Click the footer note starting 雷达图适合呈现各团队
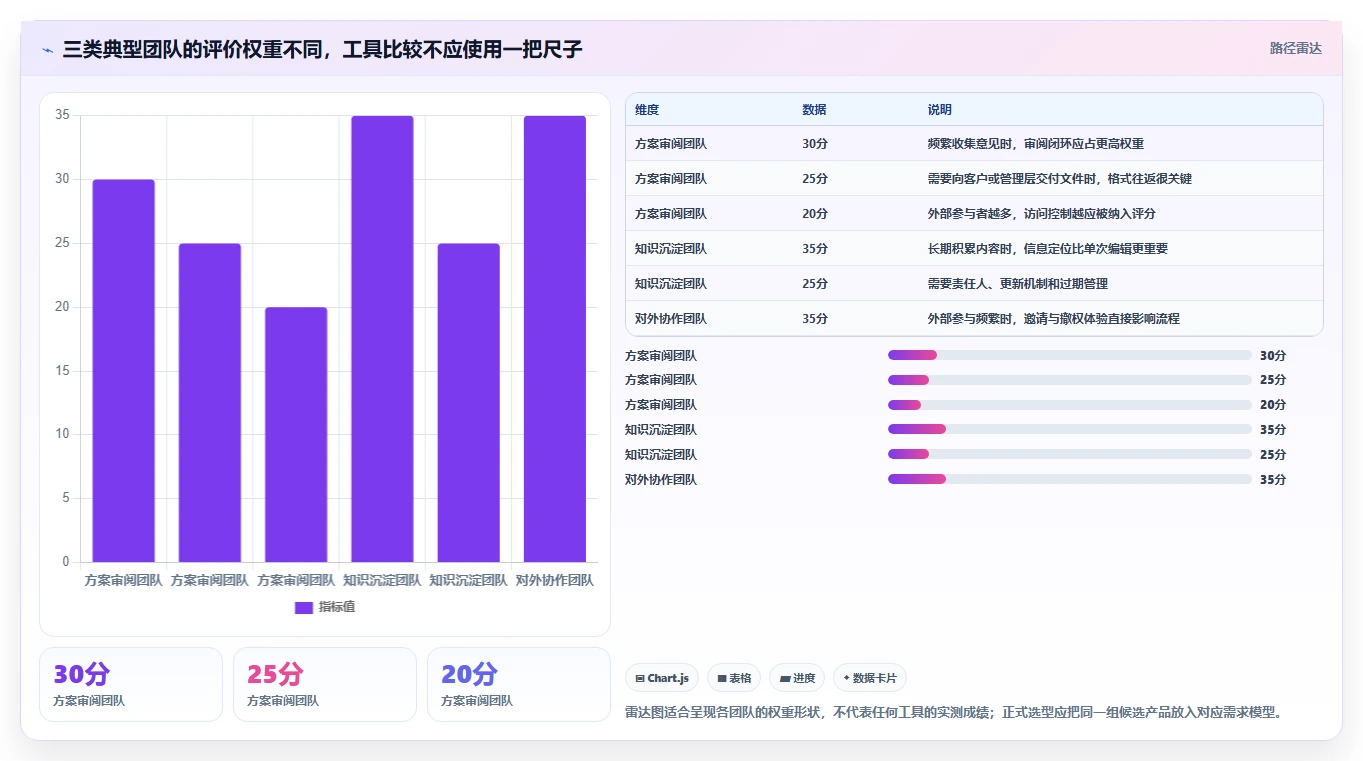 pyautogui.click(x=954, y=713)
